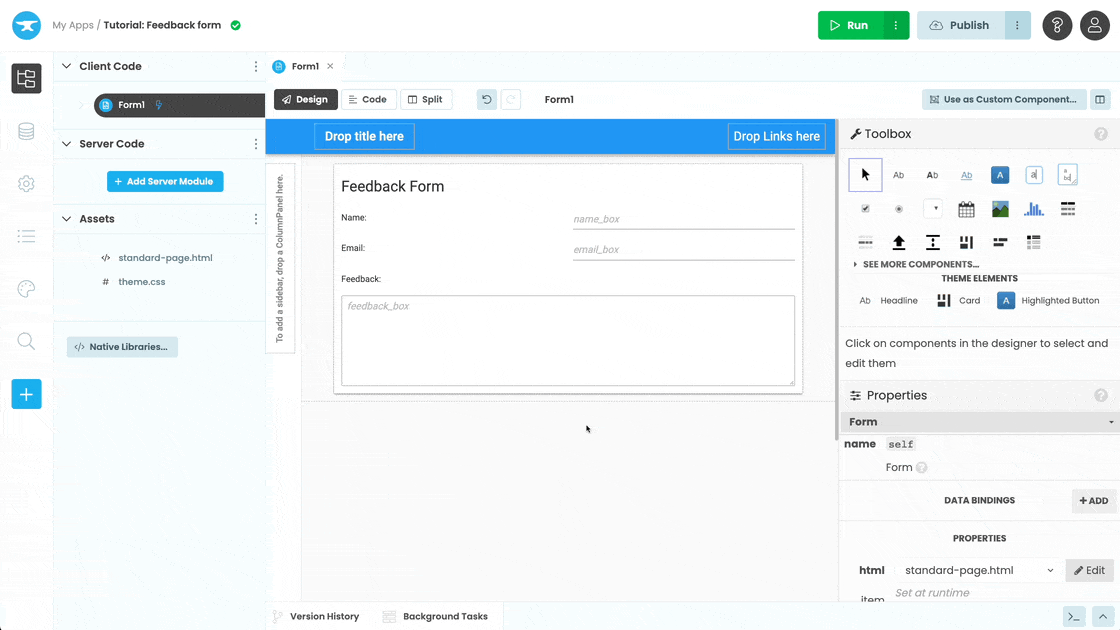This screenshot has height=630, width=1120.
Task: Select the RadioButton component in the Toolbox
Action: [x=899, y=208]
